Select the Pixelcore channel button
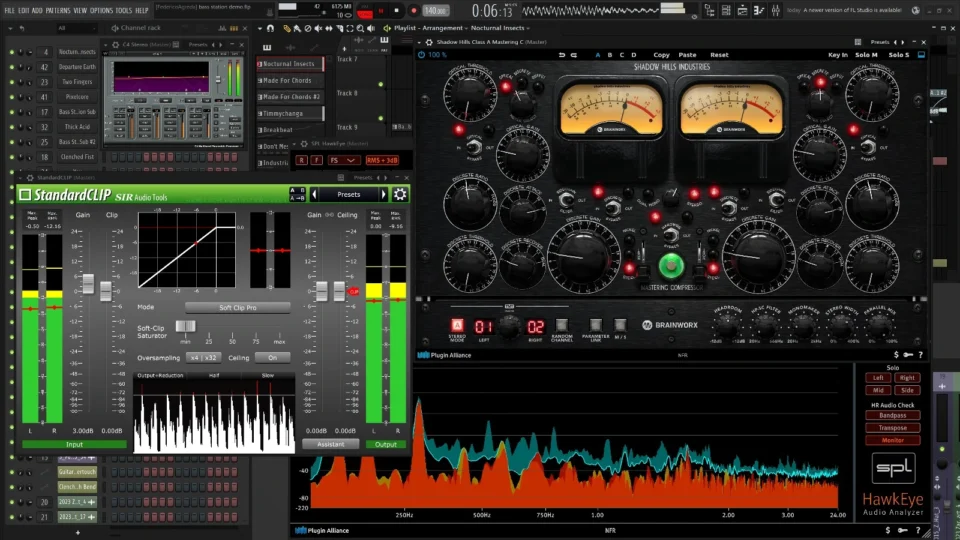 coord(77,97)
